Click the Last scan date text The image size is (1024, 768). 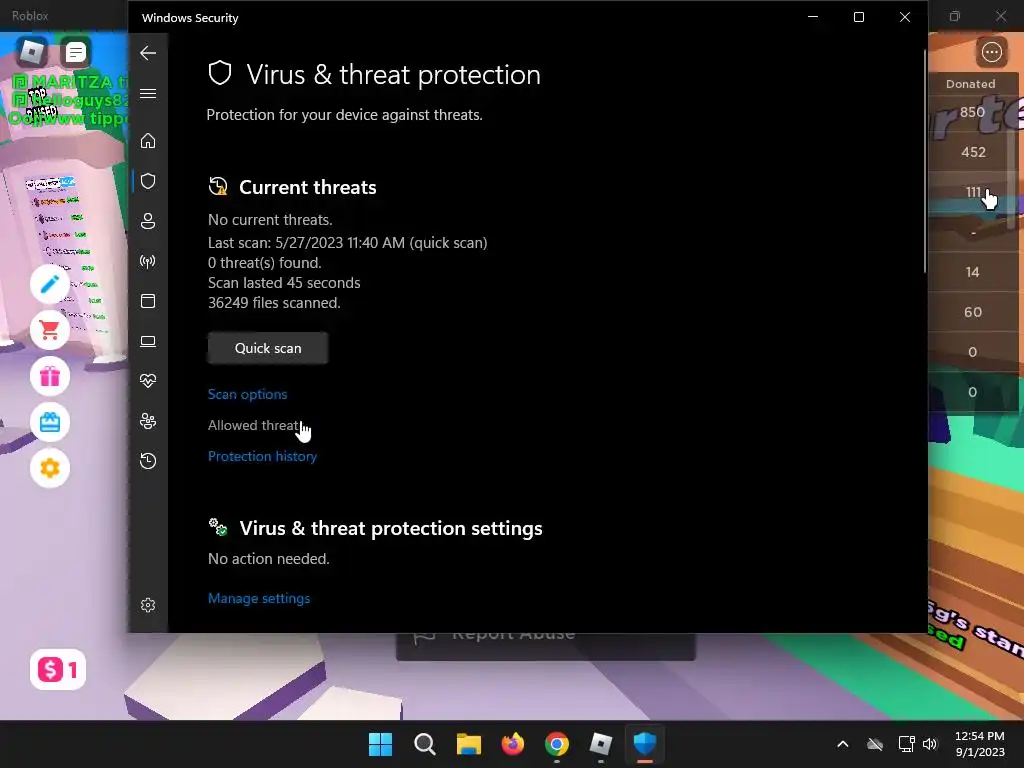pyautogui.click(x=347, y=243)
